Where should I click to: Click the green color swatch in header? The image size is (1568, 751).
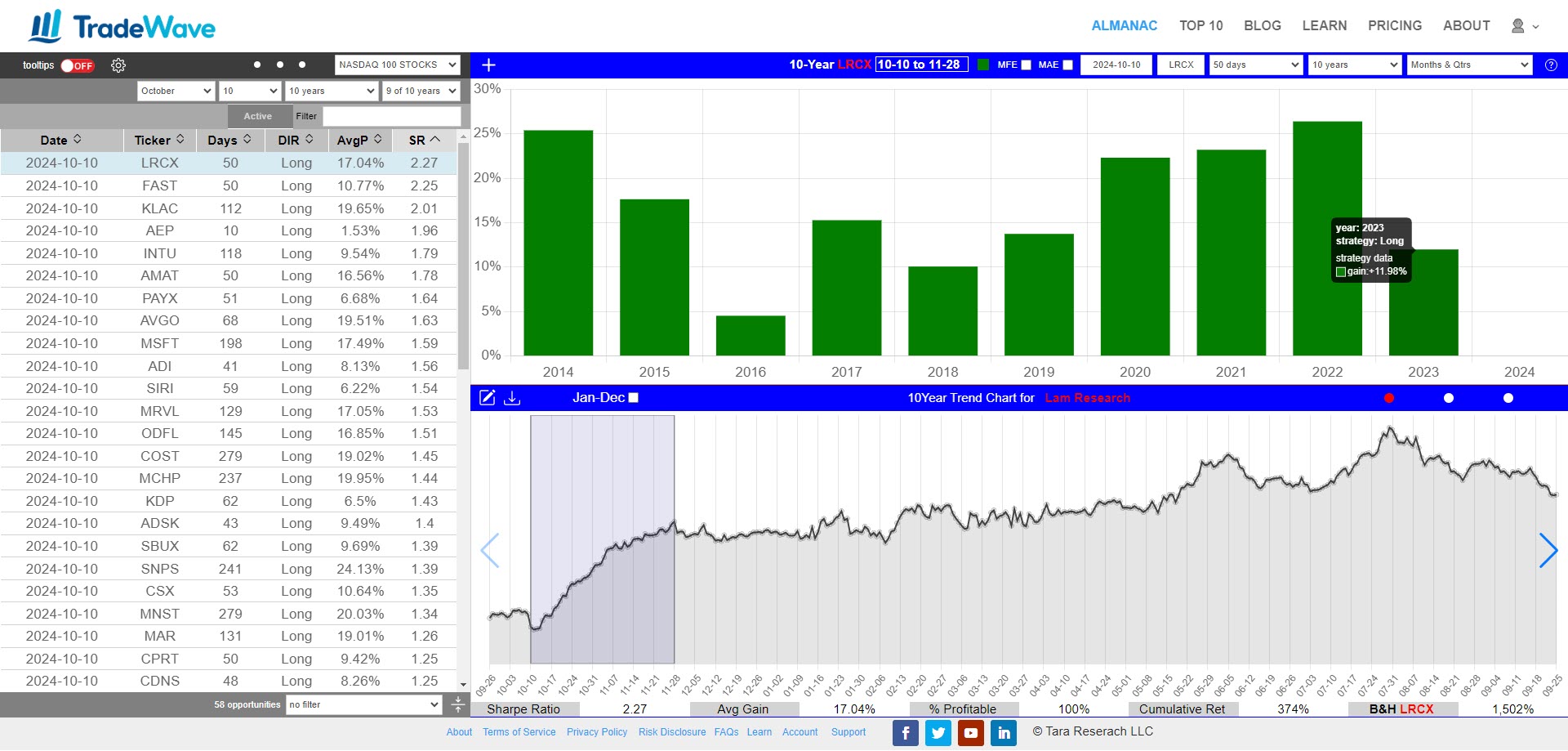(x=983, y=65)
